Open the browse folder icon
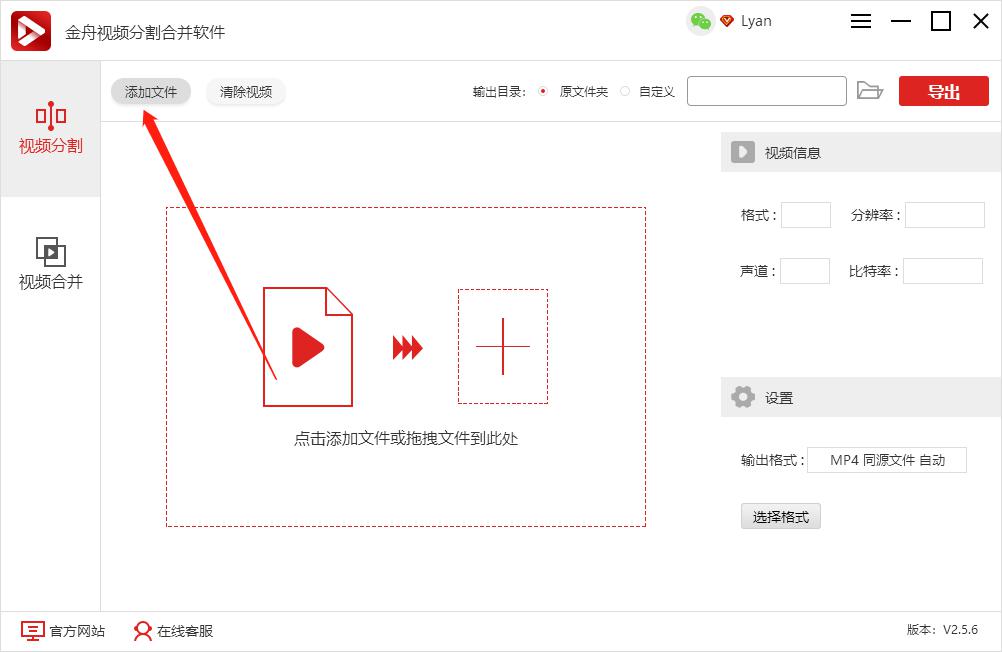The height and width of the screenshot is (652, 1002). click(x=870, y=91)
